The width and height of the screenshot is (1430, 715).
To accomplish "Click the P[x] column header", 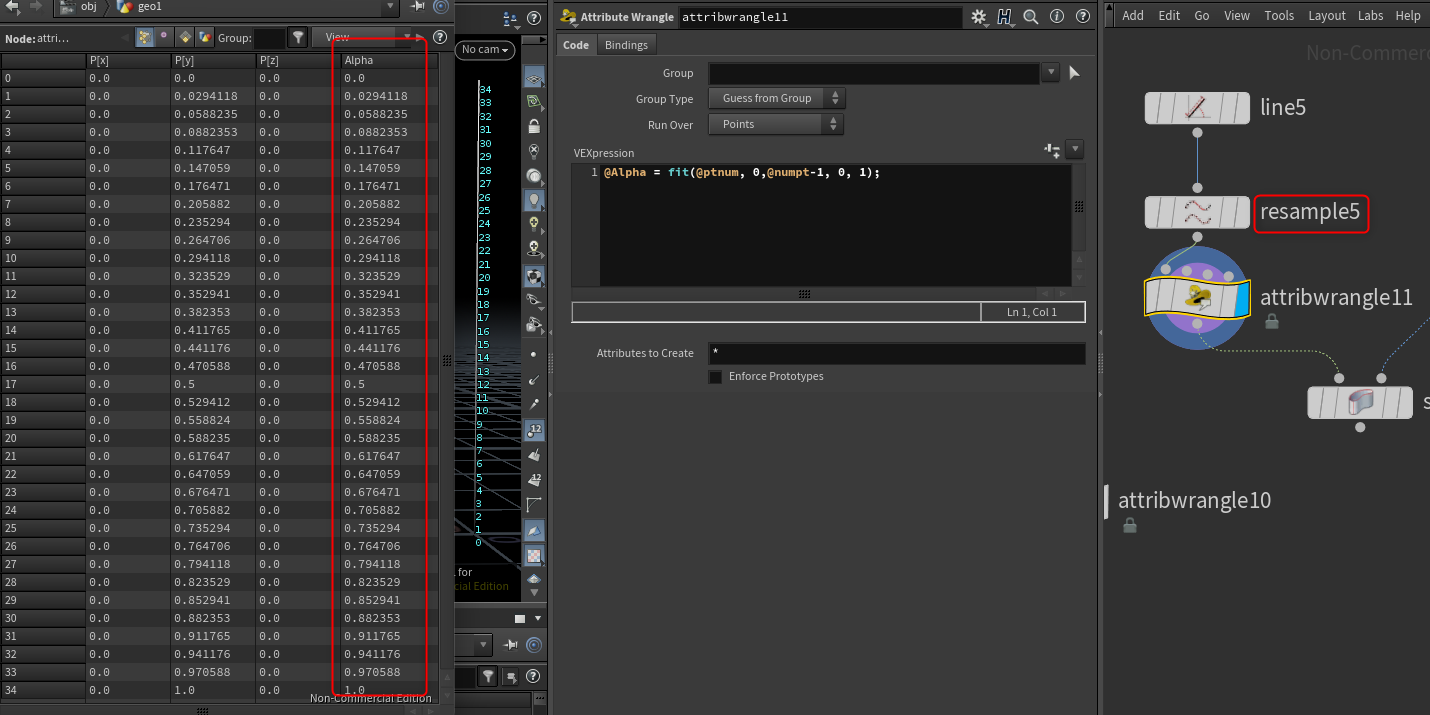I will tap(127, 60).
